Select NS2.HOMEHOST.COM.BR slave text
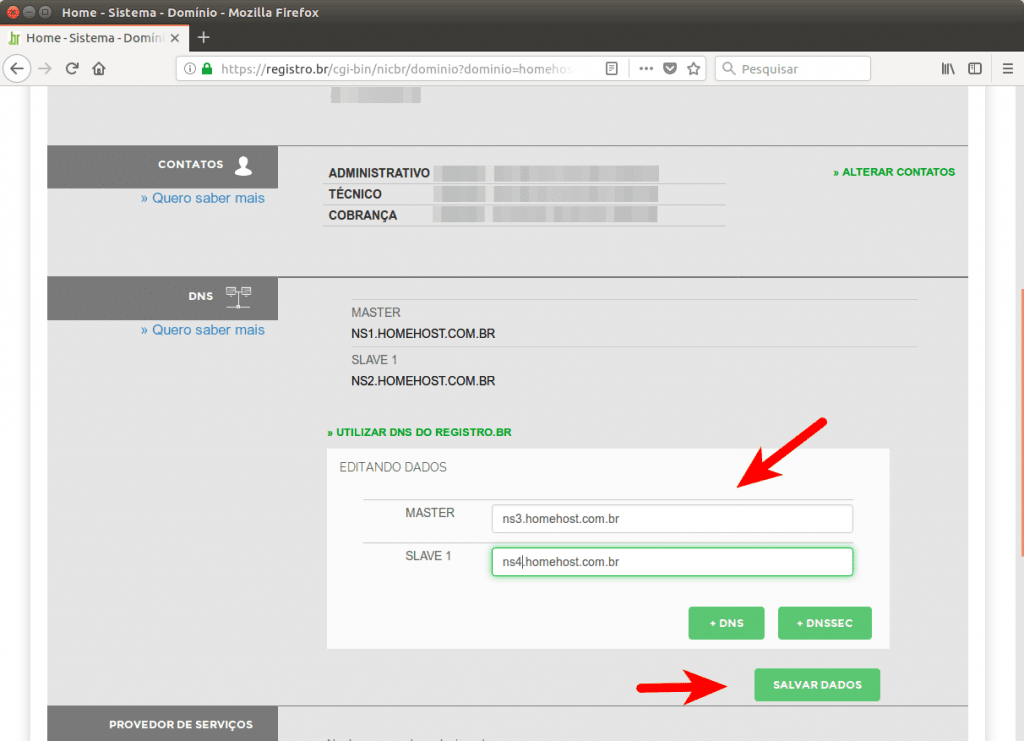The image size is (1024, 741). 423,381
